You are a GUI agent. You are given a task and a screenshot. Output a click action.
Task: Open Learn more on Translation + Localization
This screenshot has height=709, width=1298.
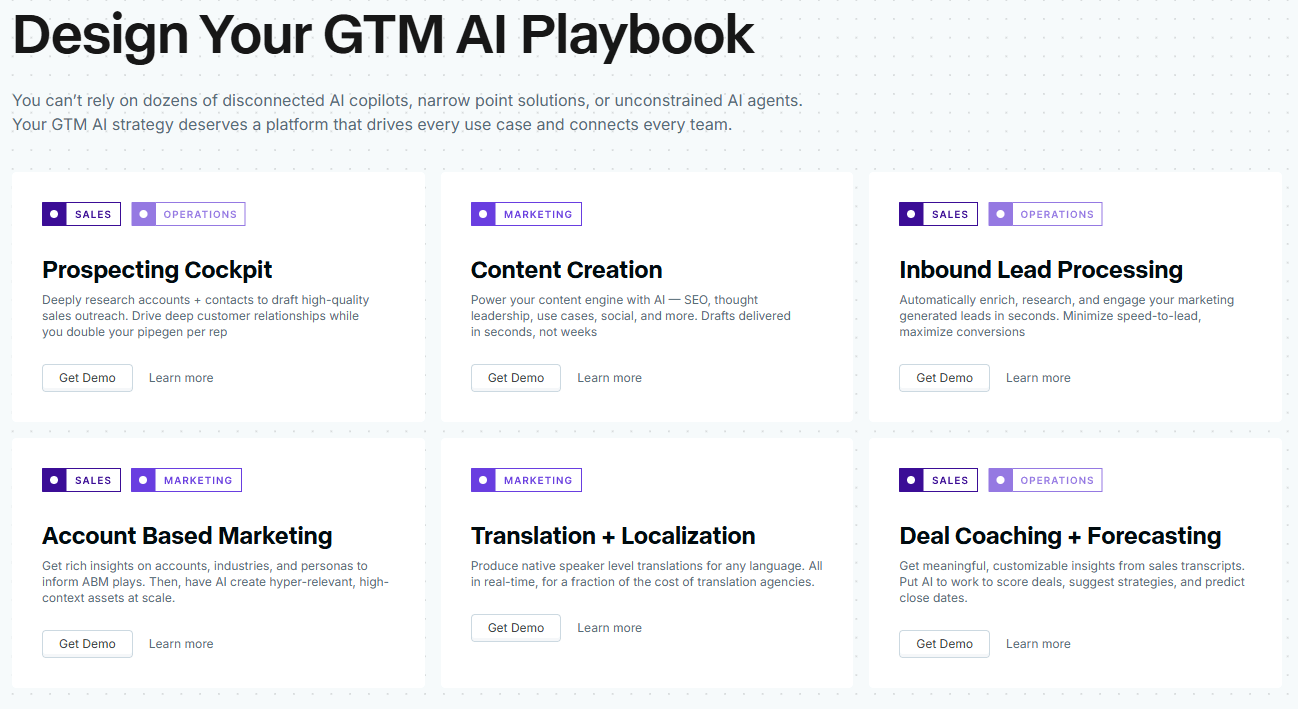click(609, 627)
